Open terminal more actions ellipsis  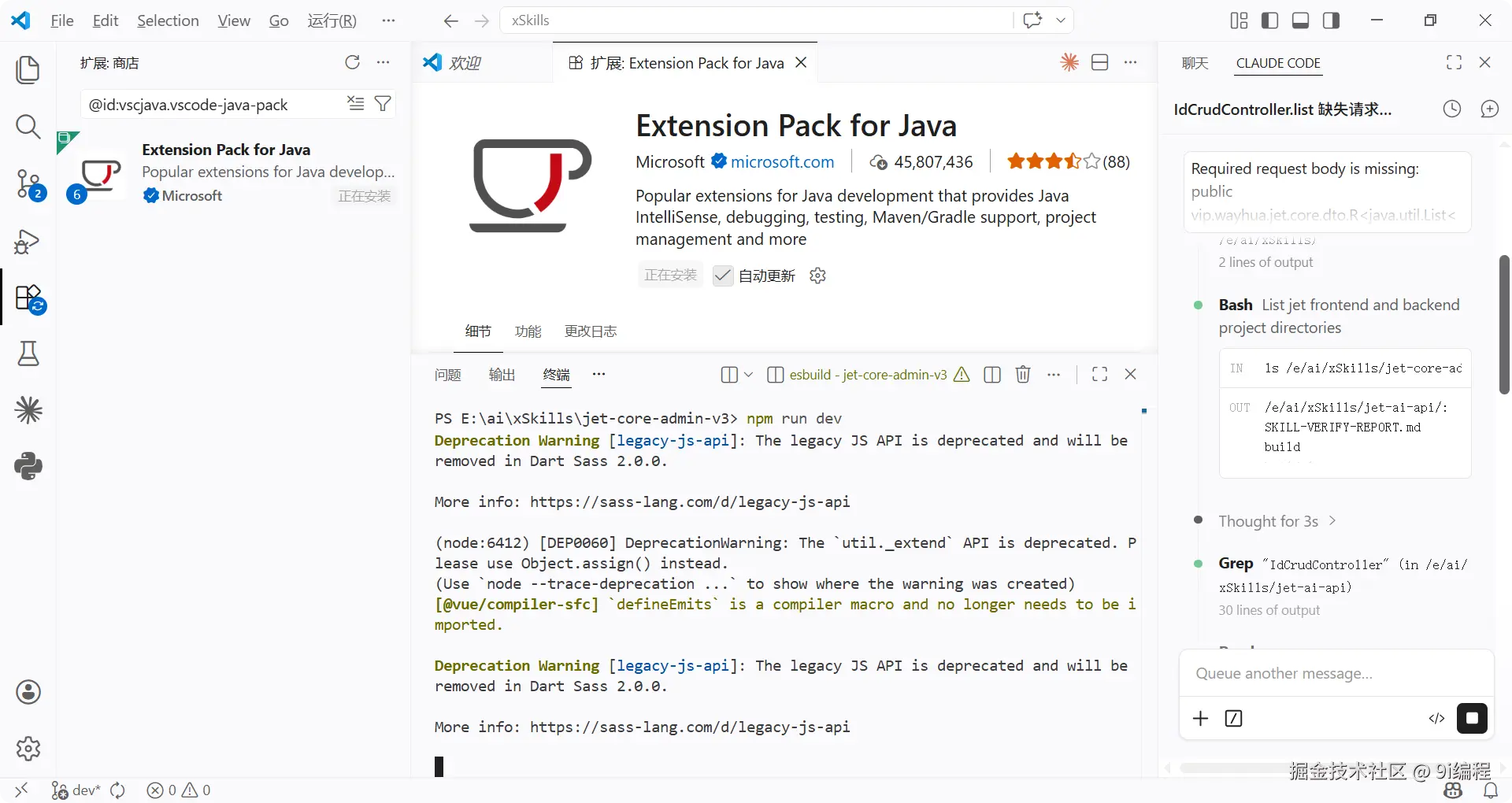coord(1054,375)
